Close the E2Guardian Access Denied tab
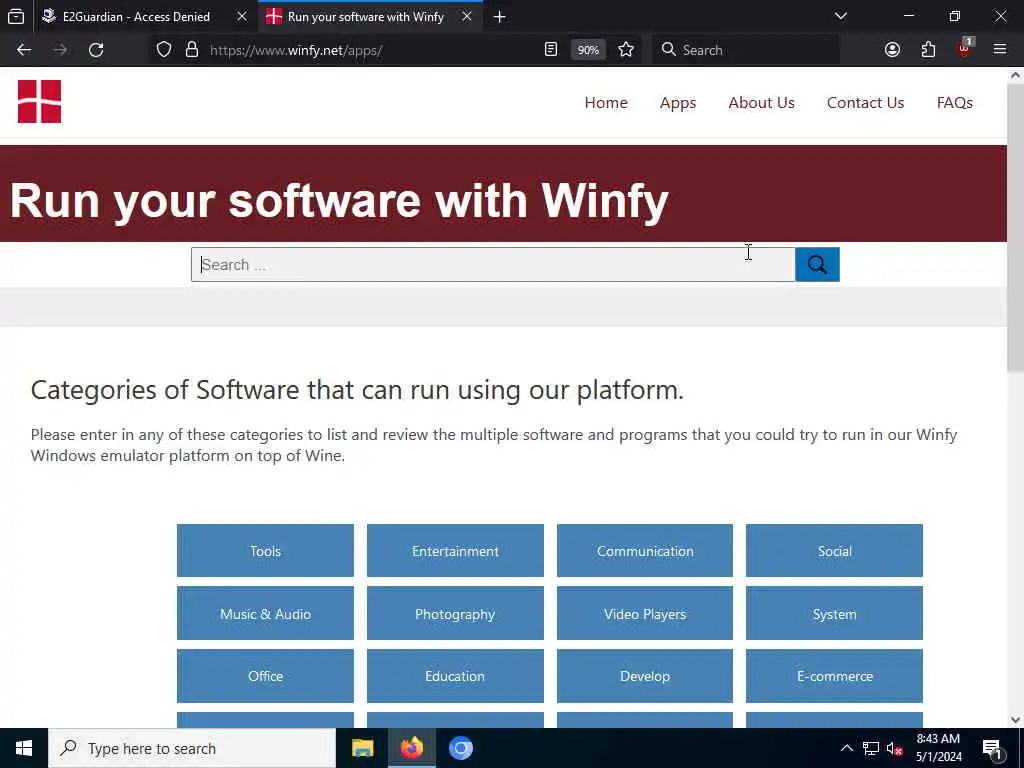Image resolution: width=1024 pixels, height=768 pixels. click(242, 17)
